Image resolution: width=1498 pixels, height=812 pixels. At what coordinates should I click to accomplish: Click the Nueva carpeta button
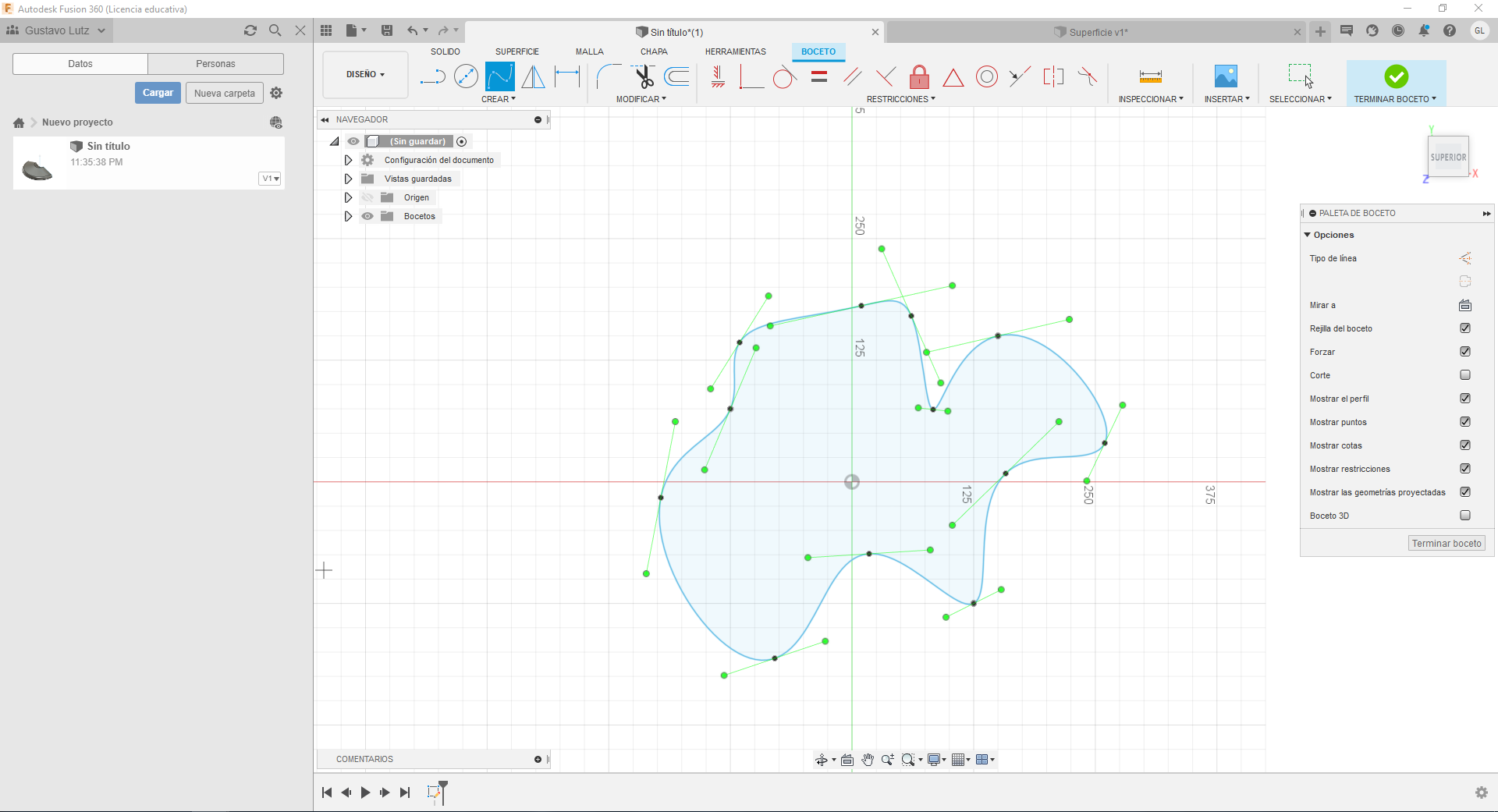[x=225, y=93]
